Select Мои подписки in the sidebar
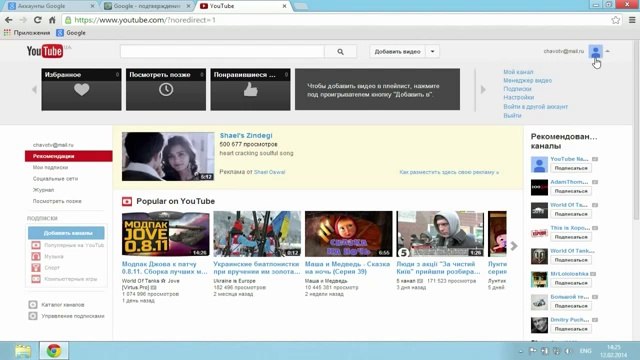This screenshot has height=360, width=640. (50, 167)
